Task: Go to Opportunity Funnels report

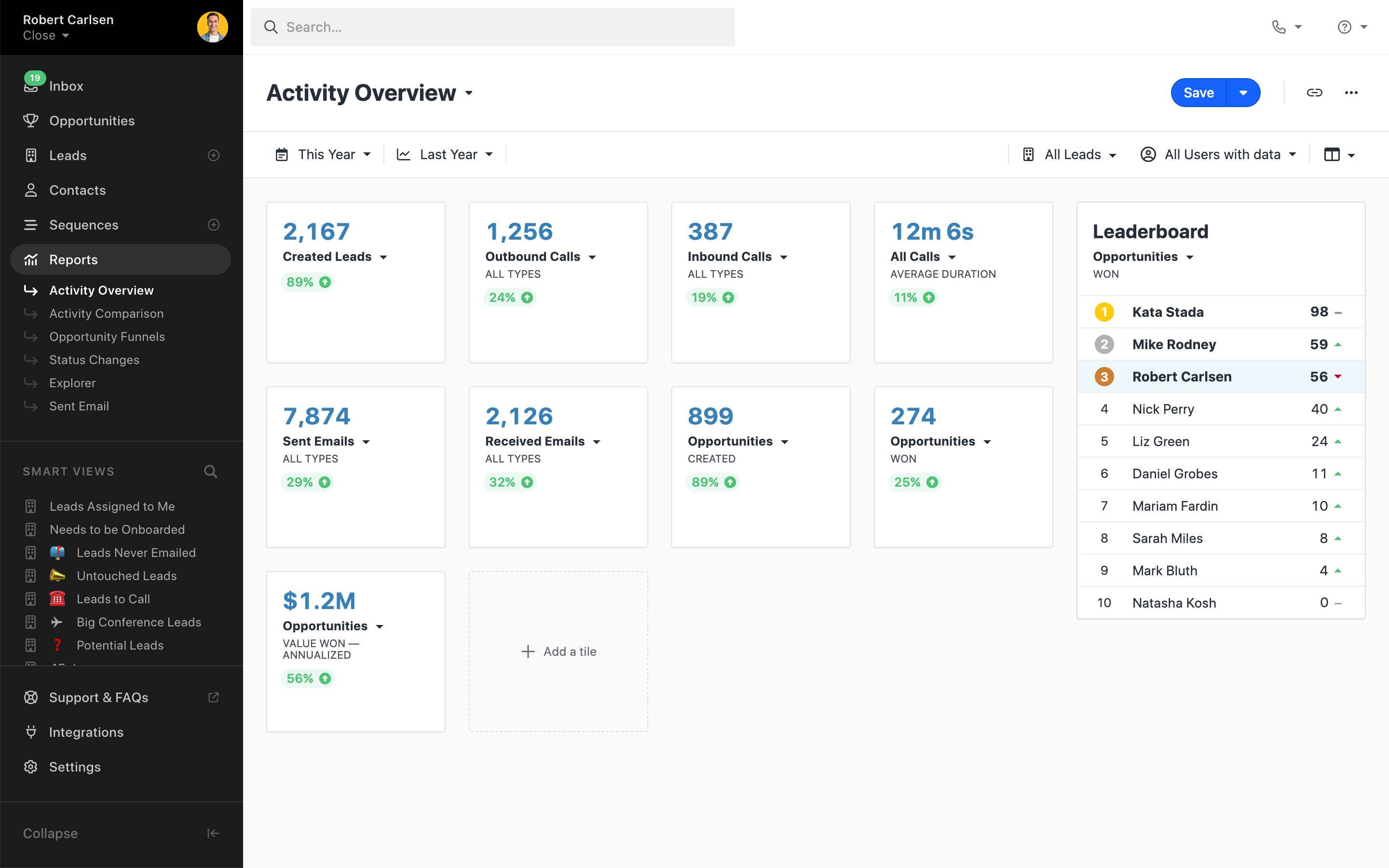Action: coord(107,337)
